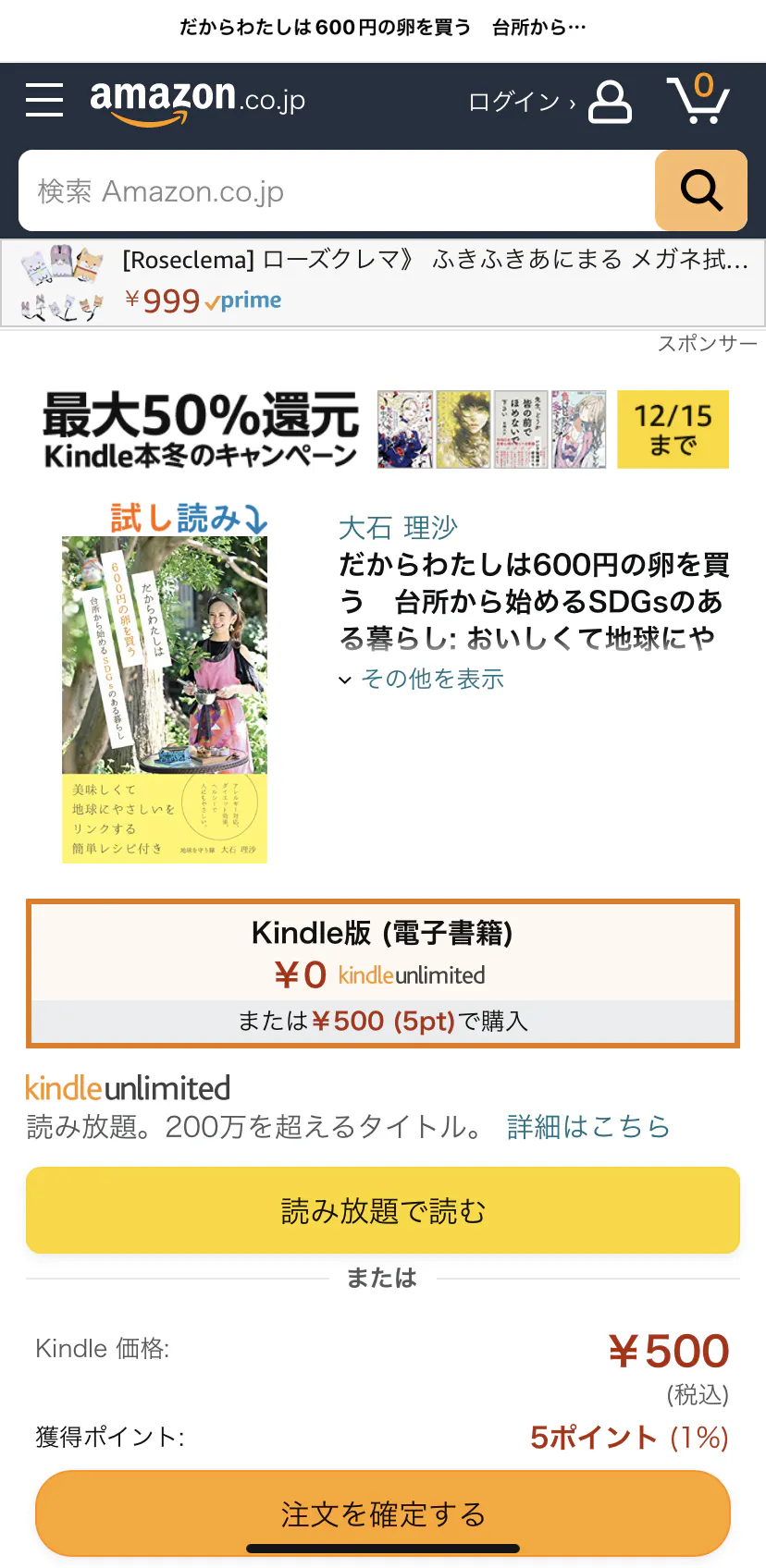
Task: Open the hamburger menu icon
Action: [44, 100]
